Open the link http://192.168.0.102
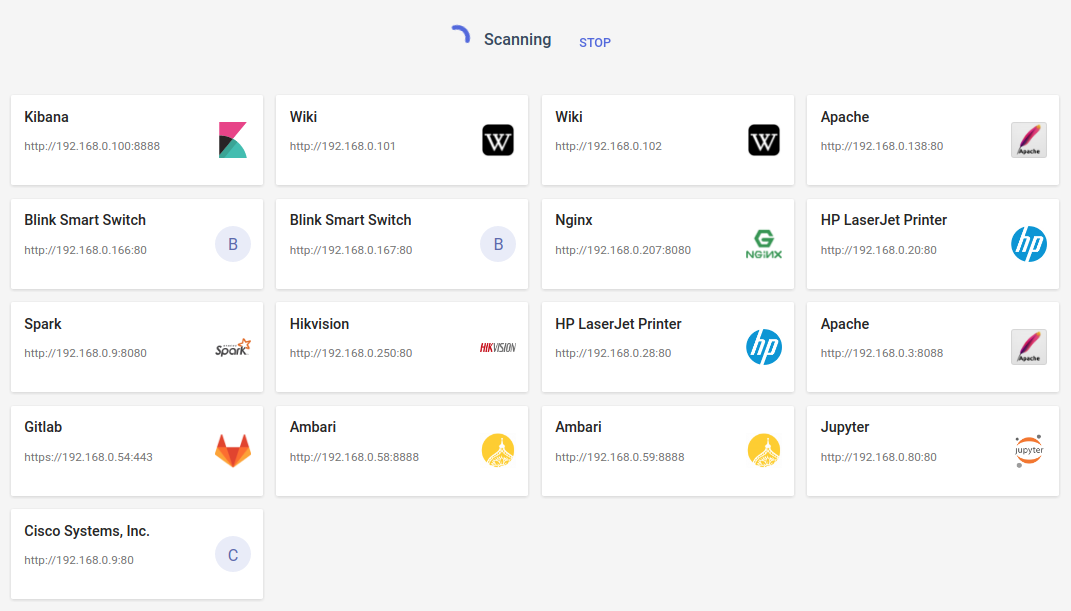This screenshot has width=1071, height=611. pos(608,146)
